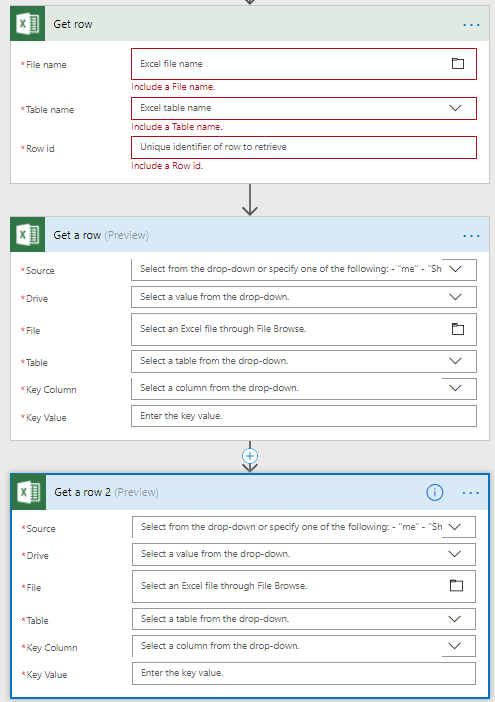495x702 pixels.
Task: Expand the Key Column dropdown in Get a row
Action: 455,388
